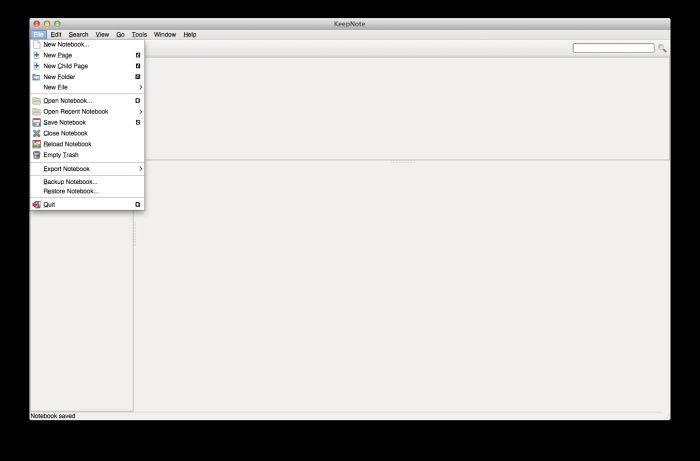
Task: Click the red close window button
Action: [37, 24]
